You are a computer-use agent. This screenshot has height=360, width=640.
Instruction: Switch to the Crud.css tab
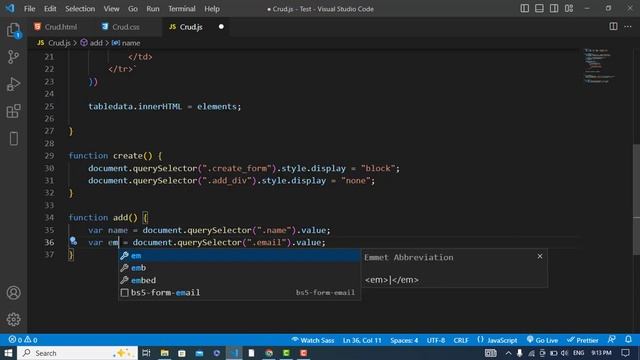[x=125, y=27]
